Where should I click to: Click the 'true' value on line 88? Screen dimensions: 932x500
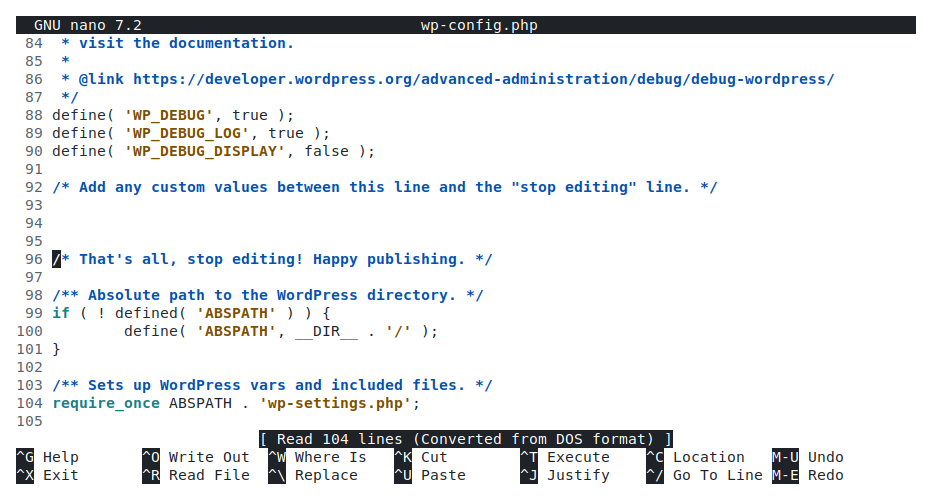click(x=250, y=115)
